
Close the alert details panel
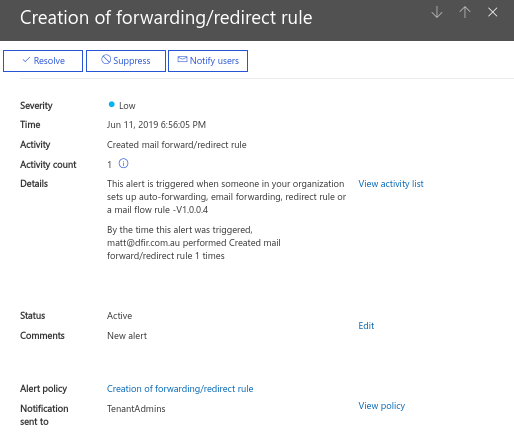[x=492, y=12]
